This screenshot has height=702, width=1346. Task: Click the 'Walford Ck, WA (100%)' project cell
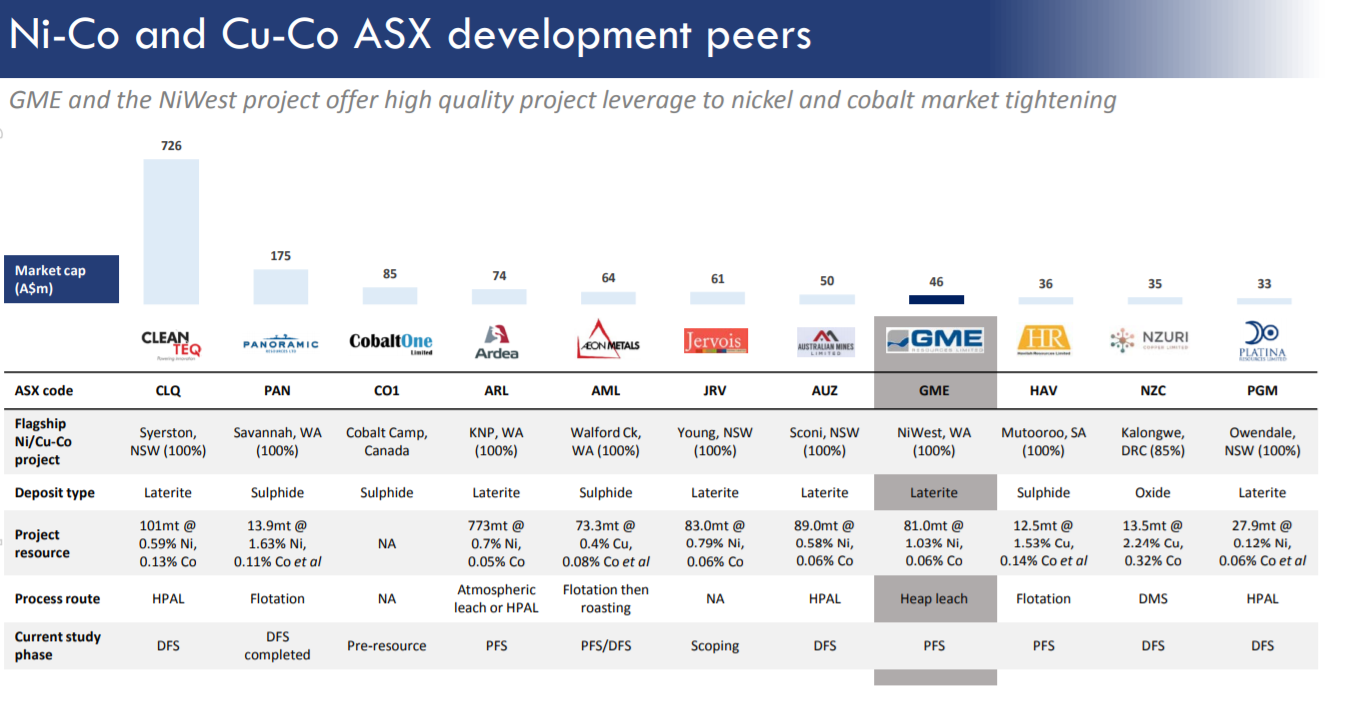click(606, 442)
